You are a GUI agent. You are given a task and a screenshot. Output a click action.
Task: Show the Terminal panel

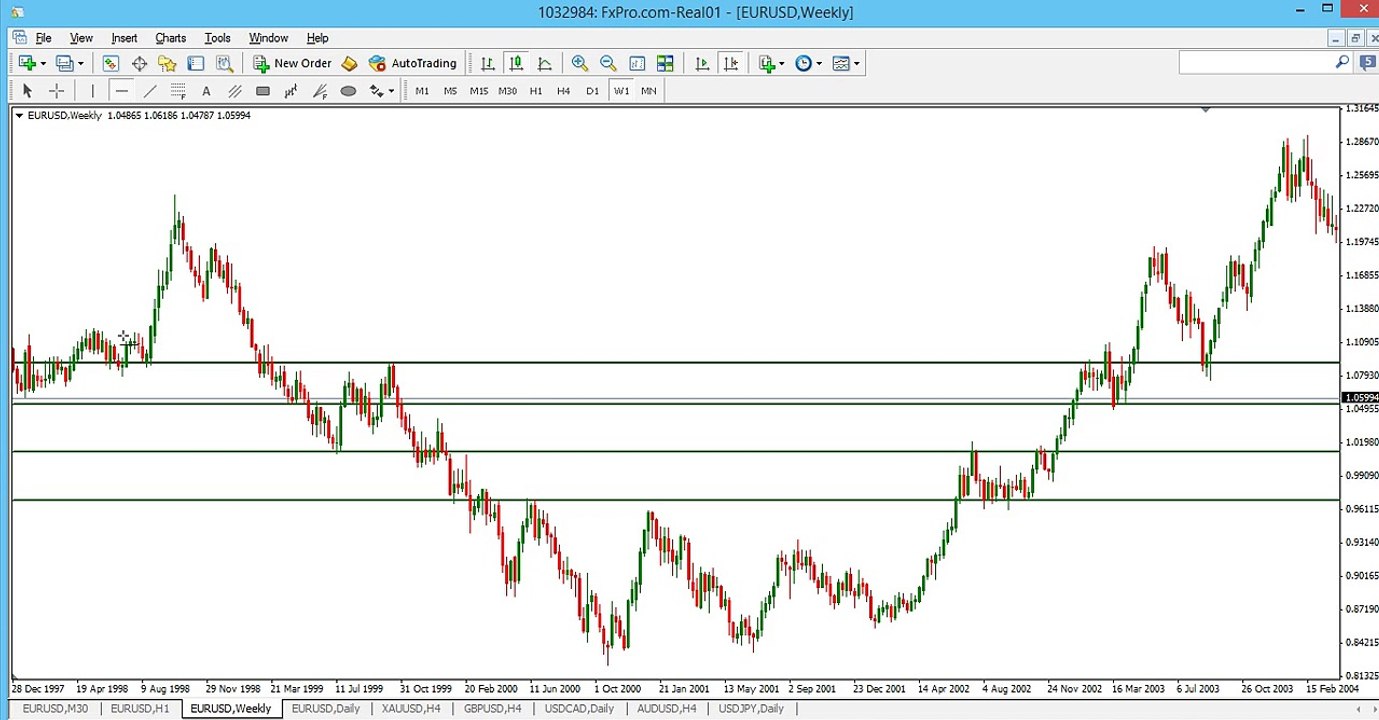[x=196, y=63]
